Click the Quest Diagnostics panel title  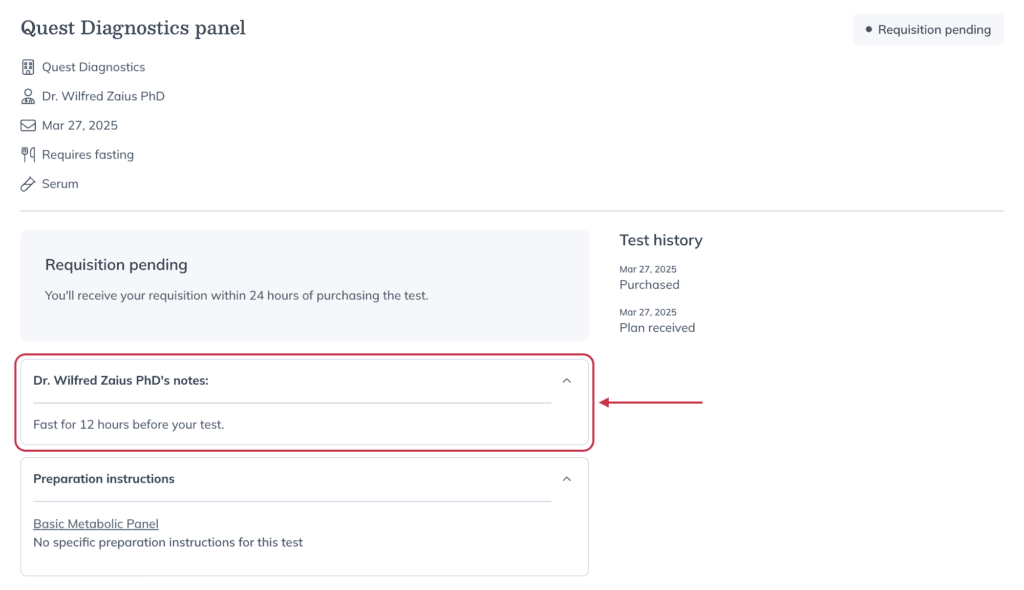[133, 28]
